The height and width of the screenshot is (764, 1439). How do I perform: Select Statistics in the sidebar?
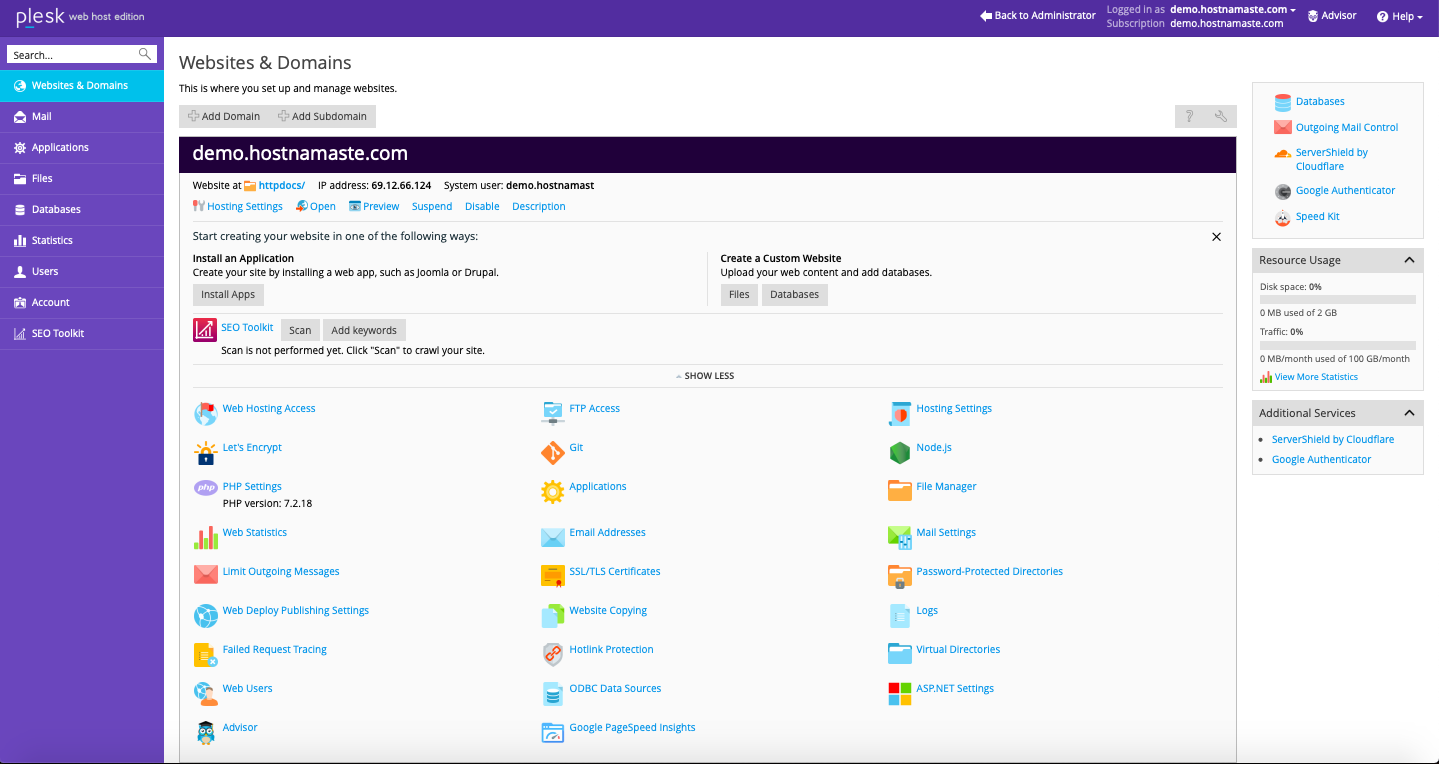pyautogui.click(x=82, y=241)
